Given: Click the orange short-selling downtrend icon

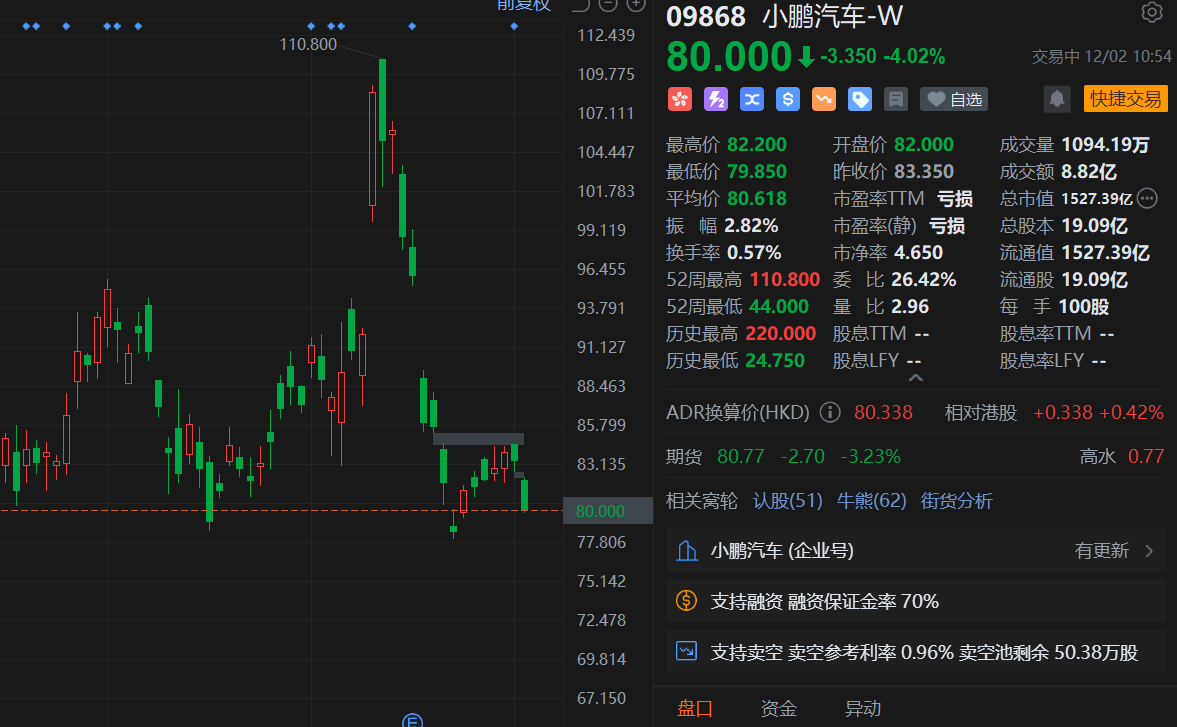Looking at the screenshot, I should tap(824, 99).
